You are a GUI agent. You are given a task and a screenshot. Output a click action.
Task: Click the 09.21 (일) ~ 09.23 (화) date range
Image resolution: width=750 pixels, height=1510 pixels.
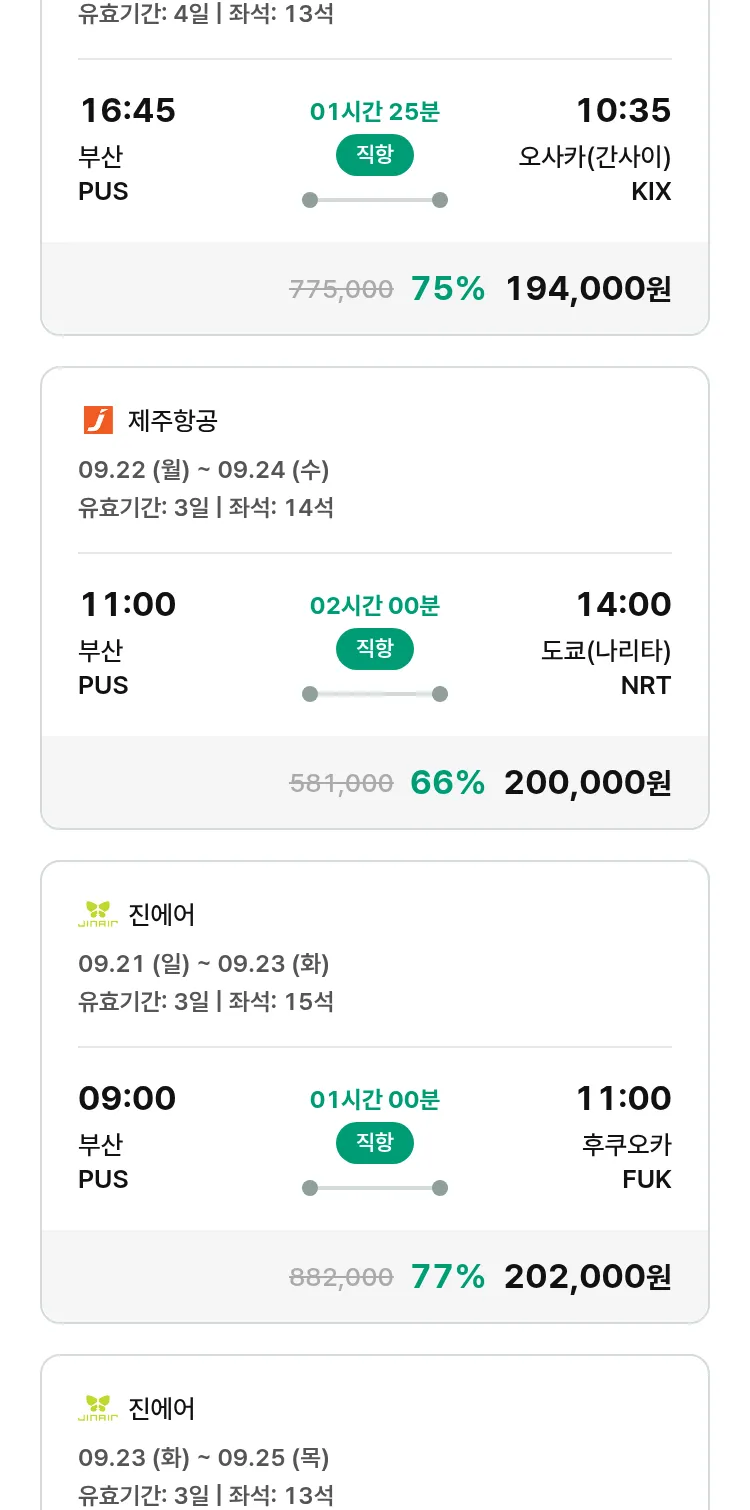click(204, 964)
